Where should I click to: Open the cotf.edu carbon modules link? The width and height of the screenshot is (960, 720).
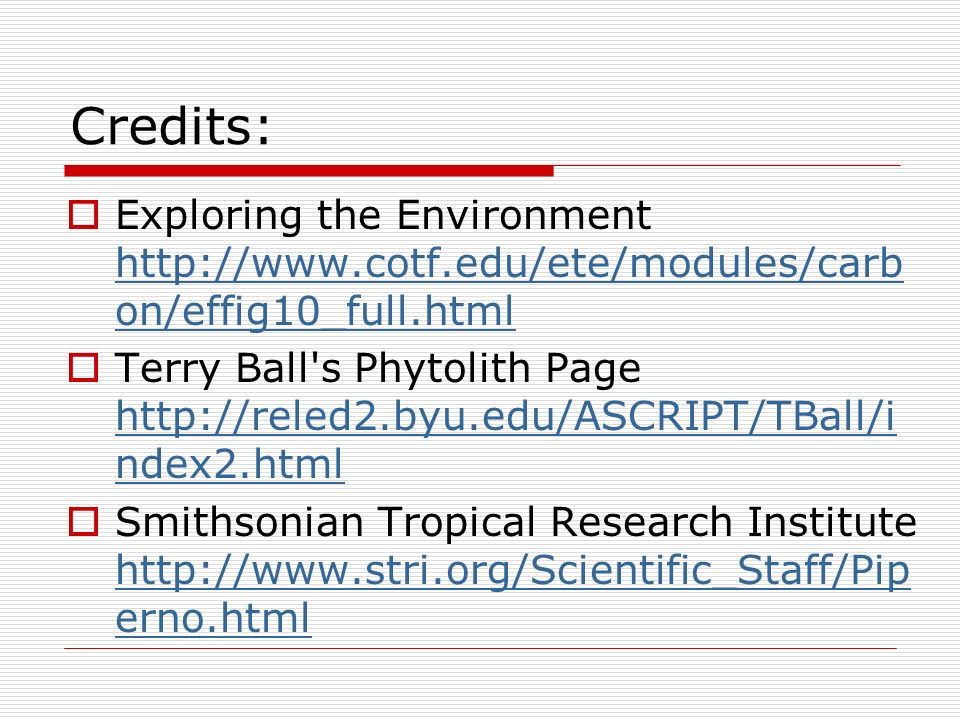[x=509, y=264]
